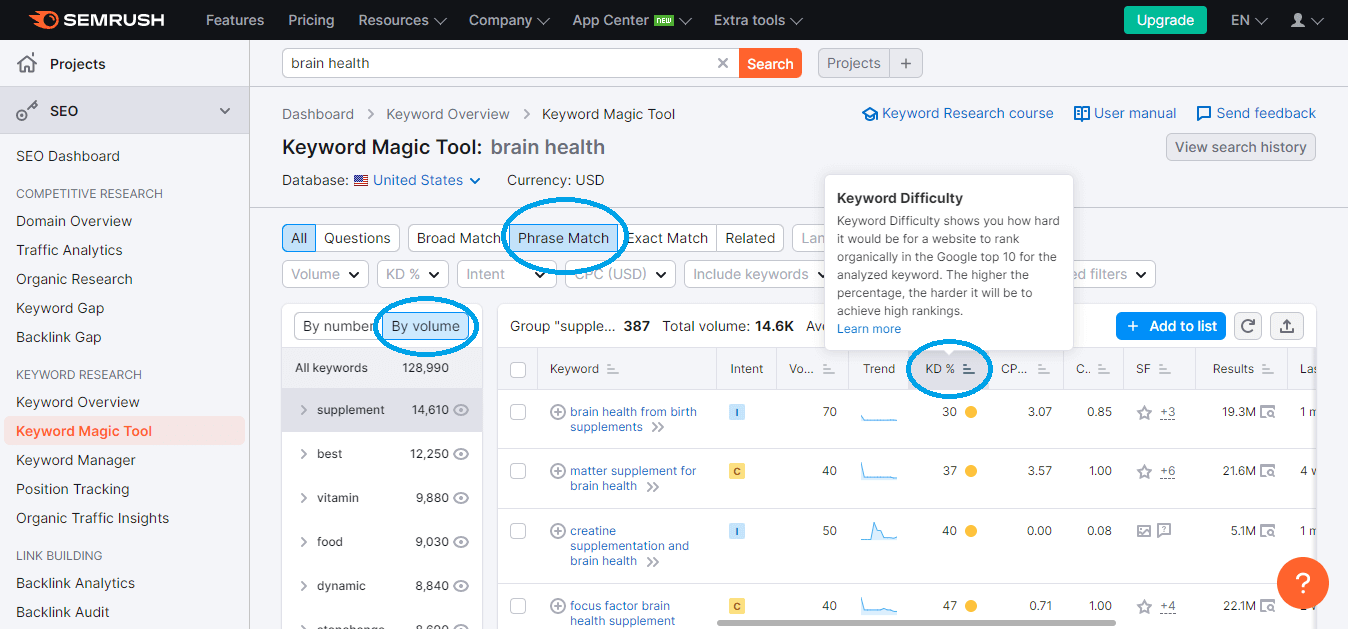1348x629 pixels.
Task: Toggle the select-all keywords checkbox in header
Action: point(518,370)
